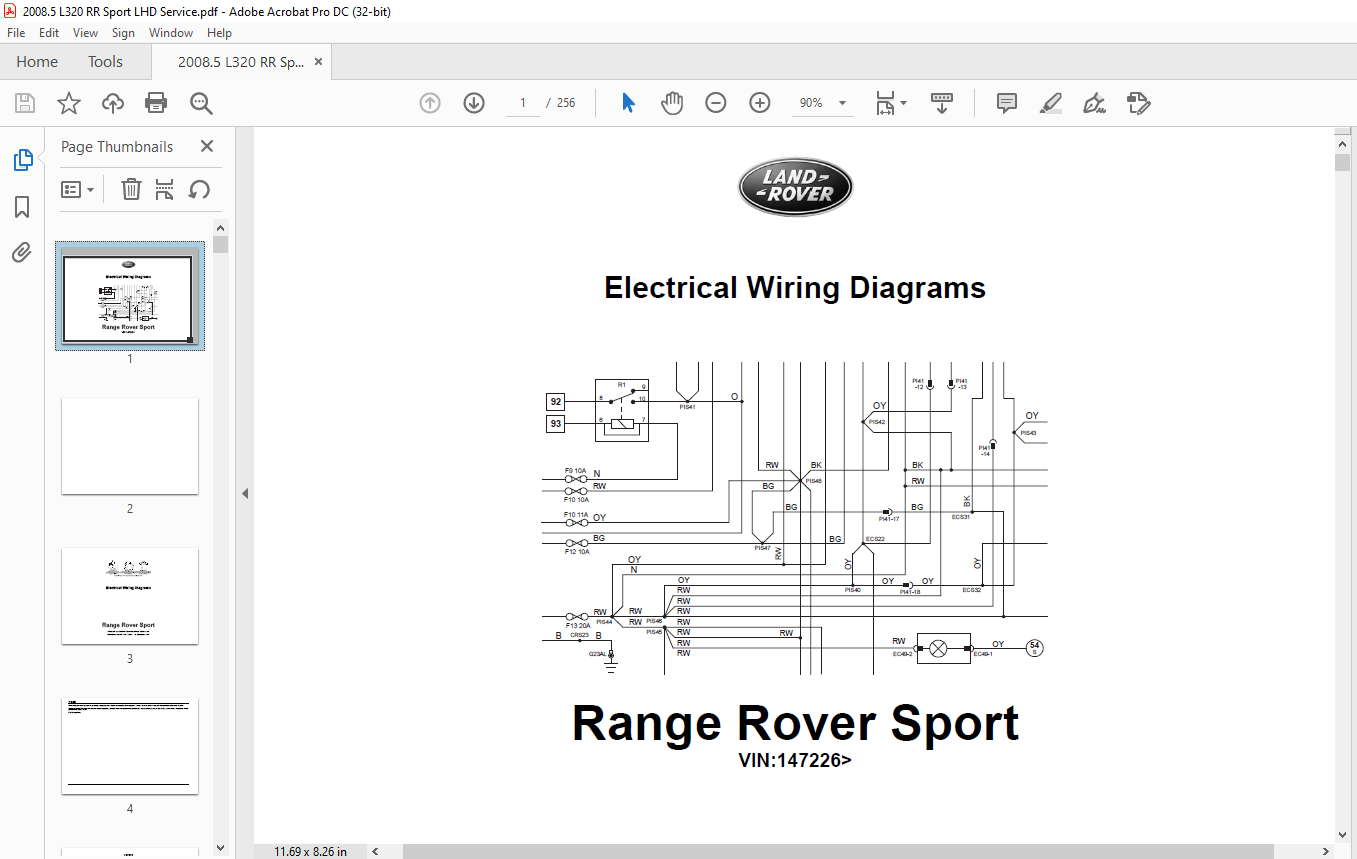Close the 2008.5 L320 document tab
Viewport: 1357px width, 859px height.
point(319,62)
